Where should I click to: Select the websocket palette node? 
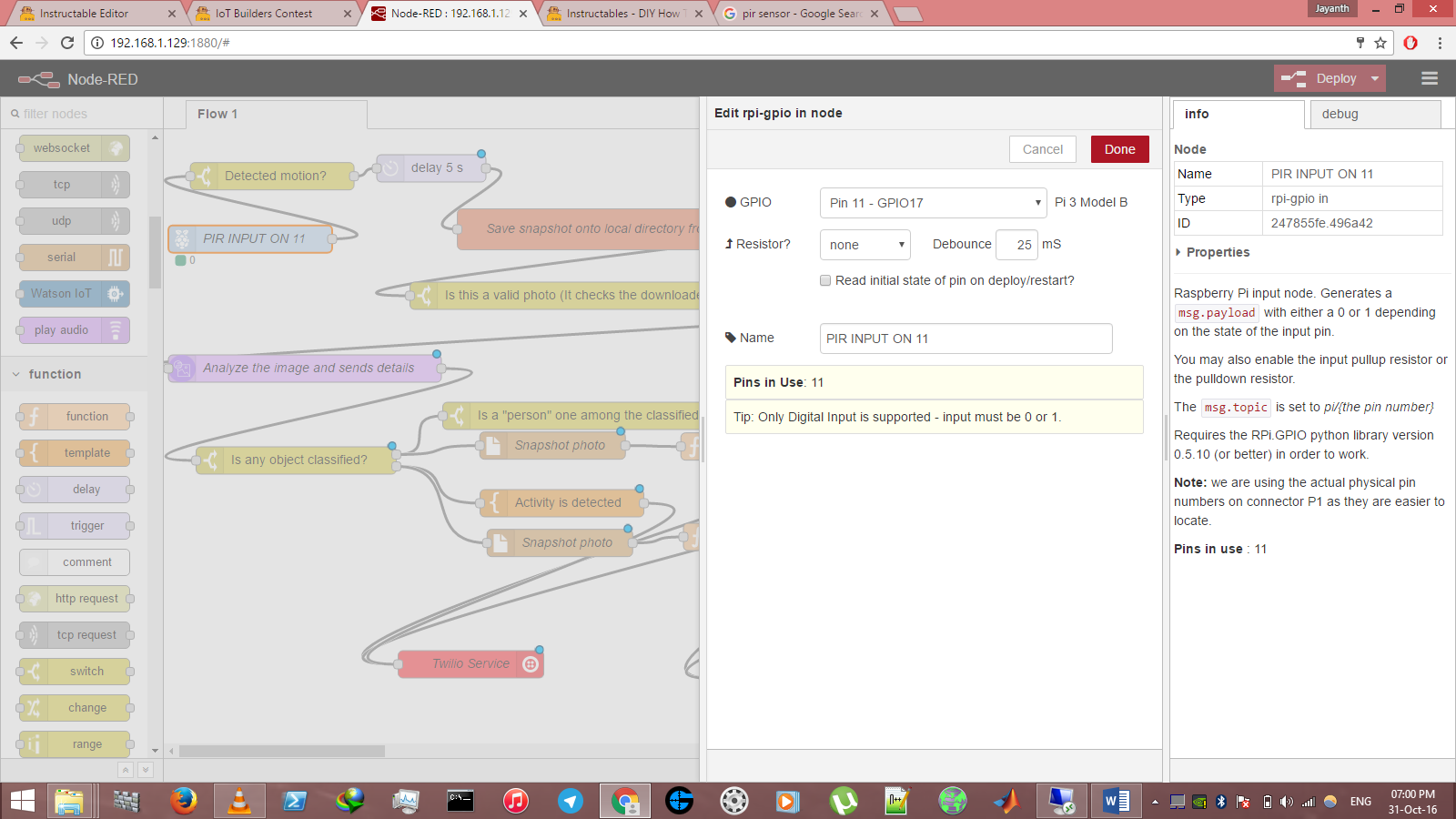click(75, 148)
